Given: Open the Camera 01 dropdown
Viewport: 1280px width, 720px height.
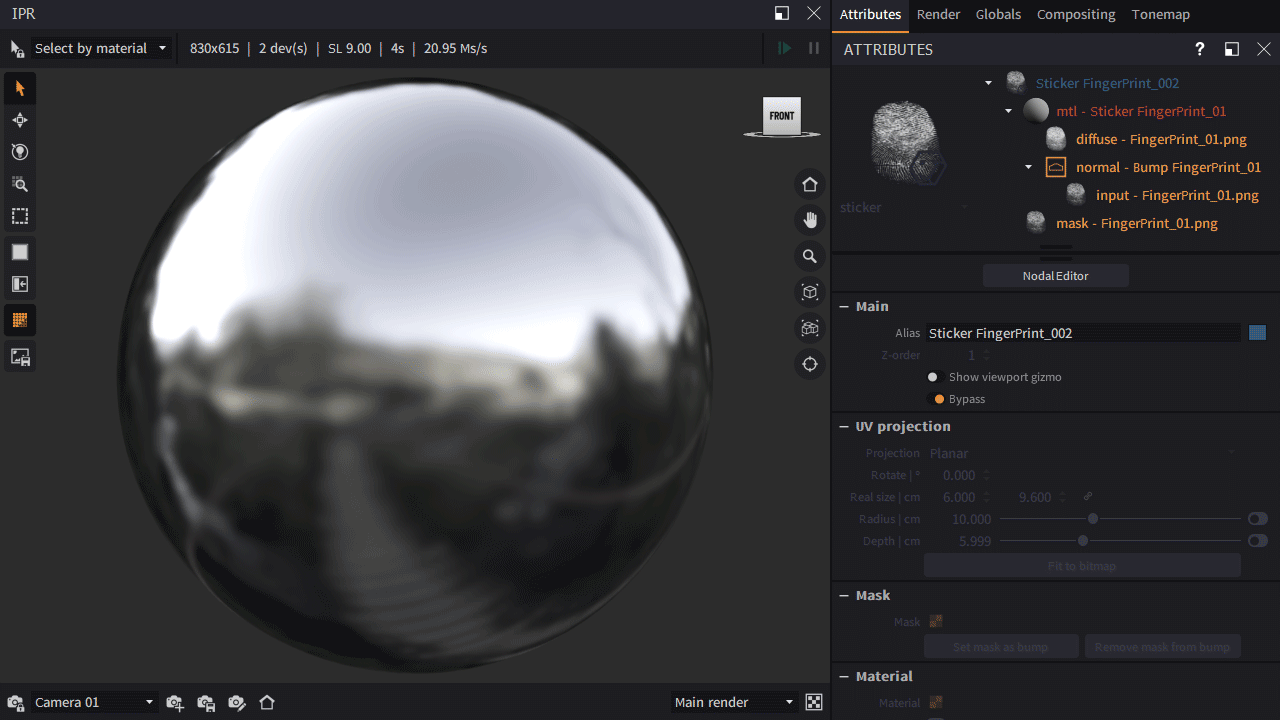Looking at the screenshot, I should (94, 702).
